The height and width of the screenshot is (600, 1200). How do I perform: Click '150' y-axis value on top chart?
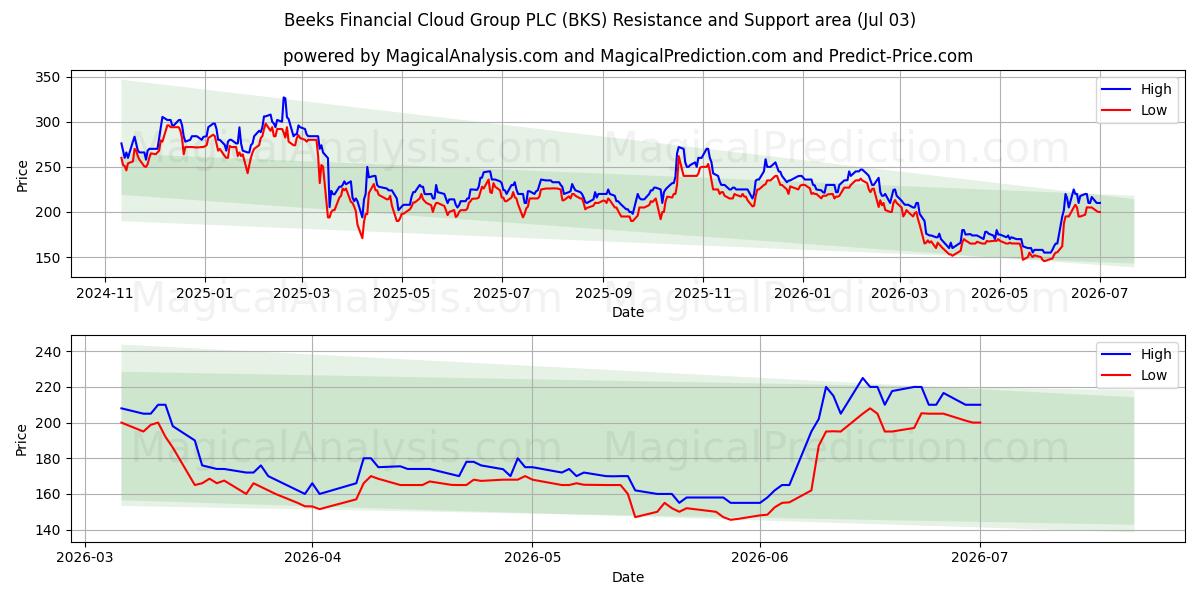pyautogui.click(x=49, y=257)
